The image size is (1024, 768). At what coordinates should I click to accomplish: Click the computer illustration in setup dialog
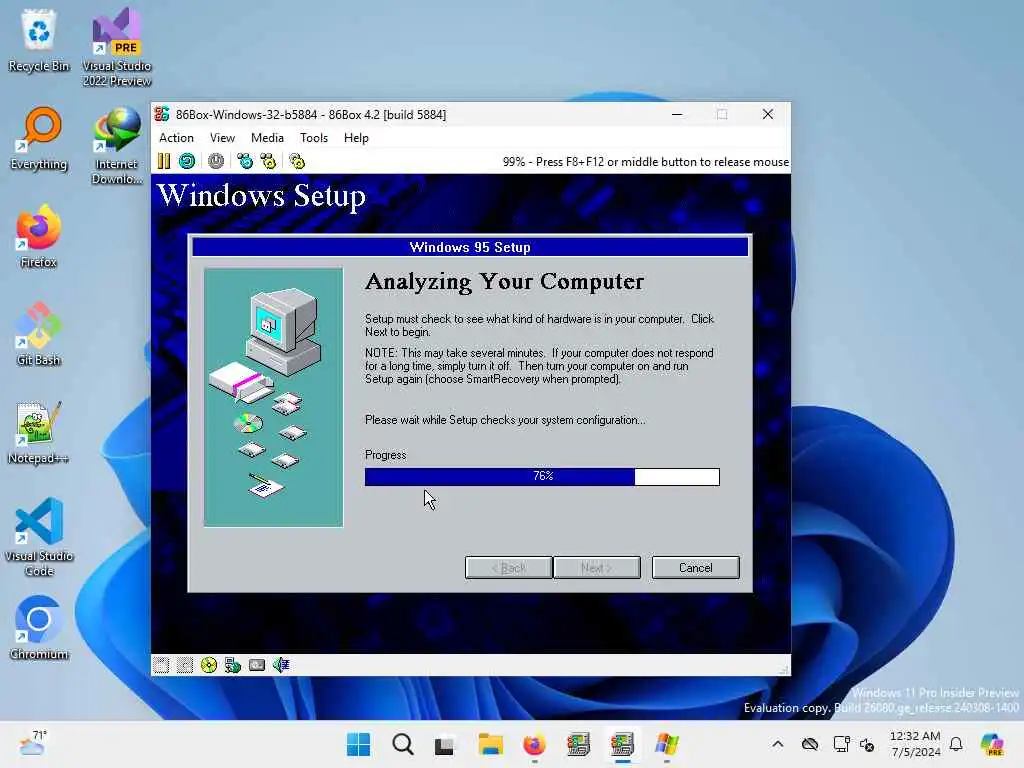273,397
